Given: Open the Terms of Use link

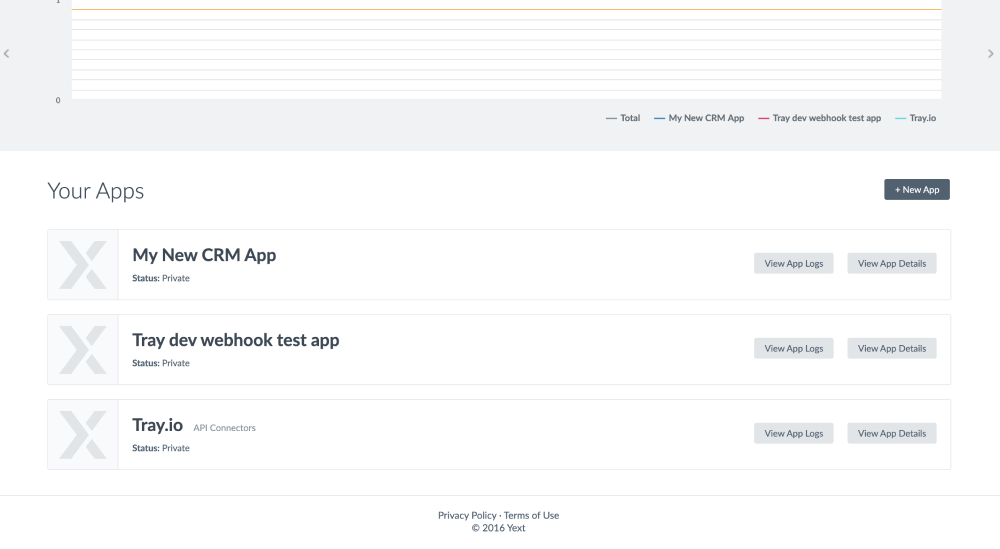Looking at the screenshot, I should pyautogui.click(x=531, y=516).
